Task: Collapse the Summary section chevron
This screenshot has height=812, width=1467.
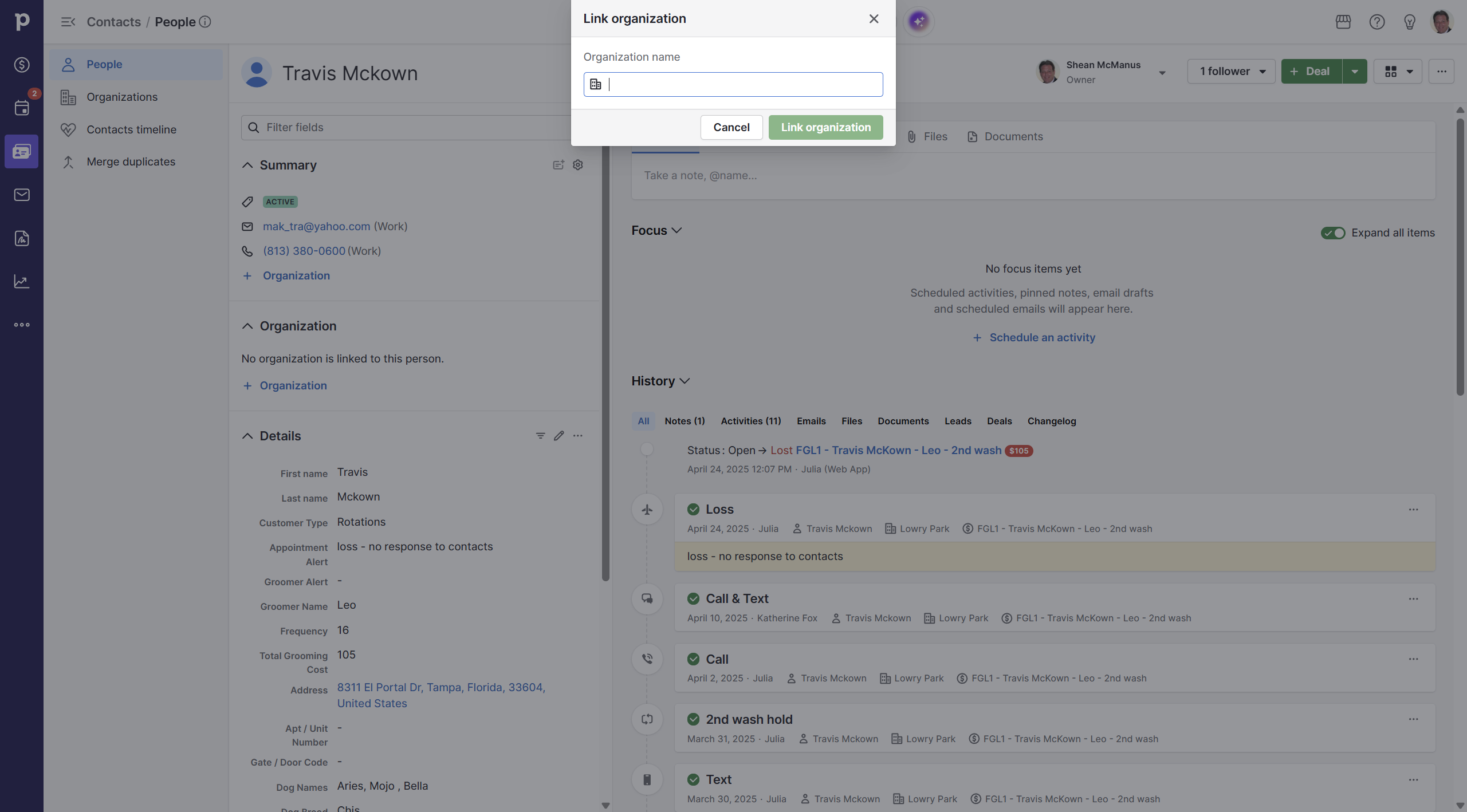Action: click(x=247, y=165)
